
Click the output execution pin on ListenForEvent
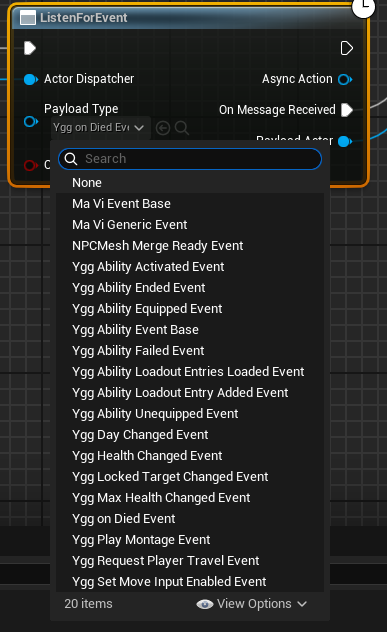coord(346,48)
